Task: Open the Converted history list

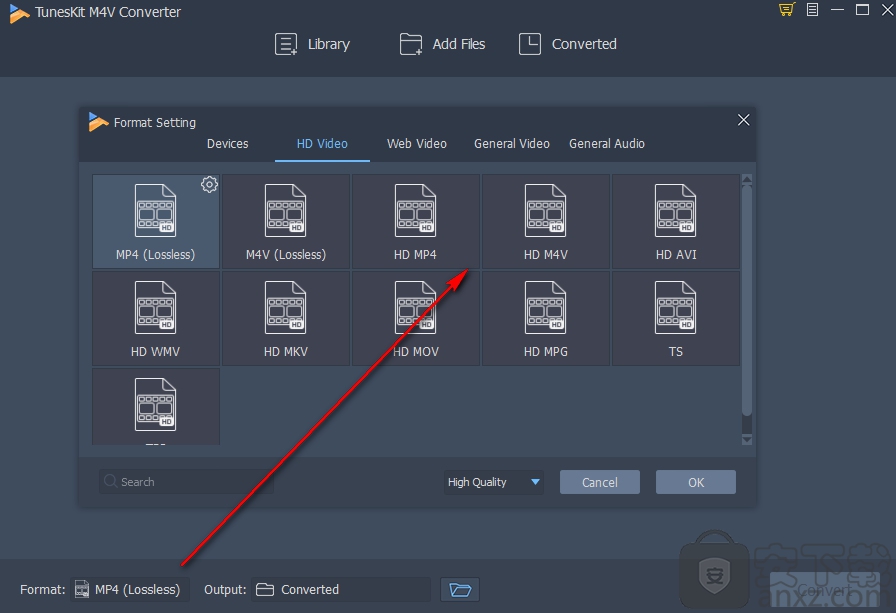Action: [567, 44]
